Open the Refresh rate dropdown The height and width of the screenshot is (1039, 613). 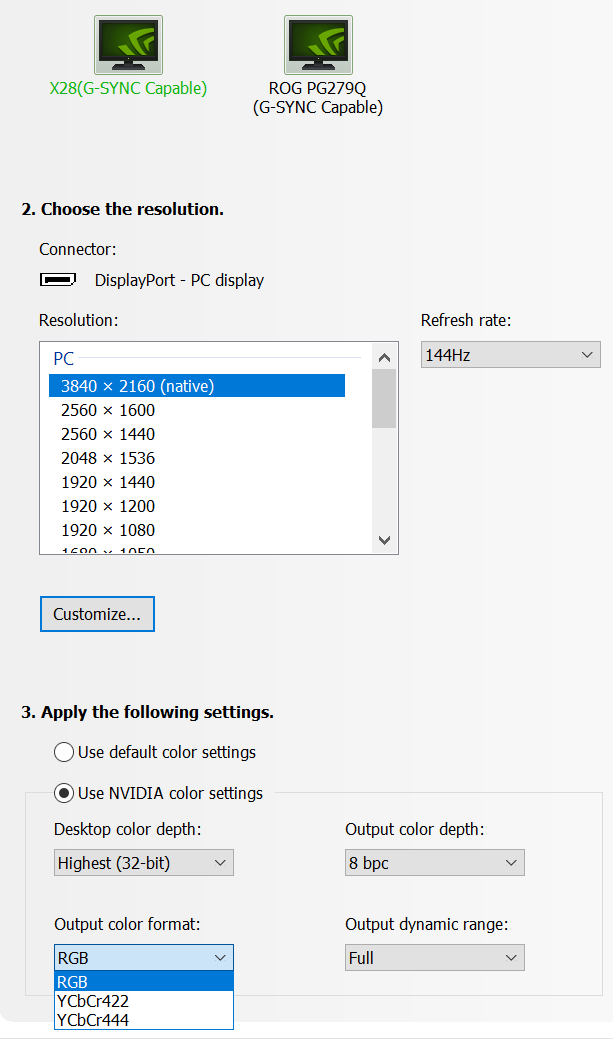click(x=510, y=355)
